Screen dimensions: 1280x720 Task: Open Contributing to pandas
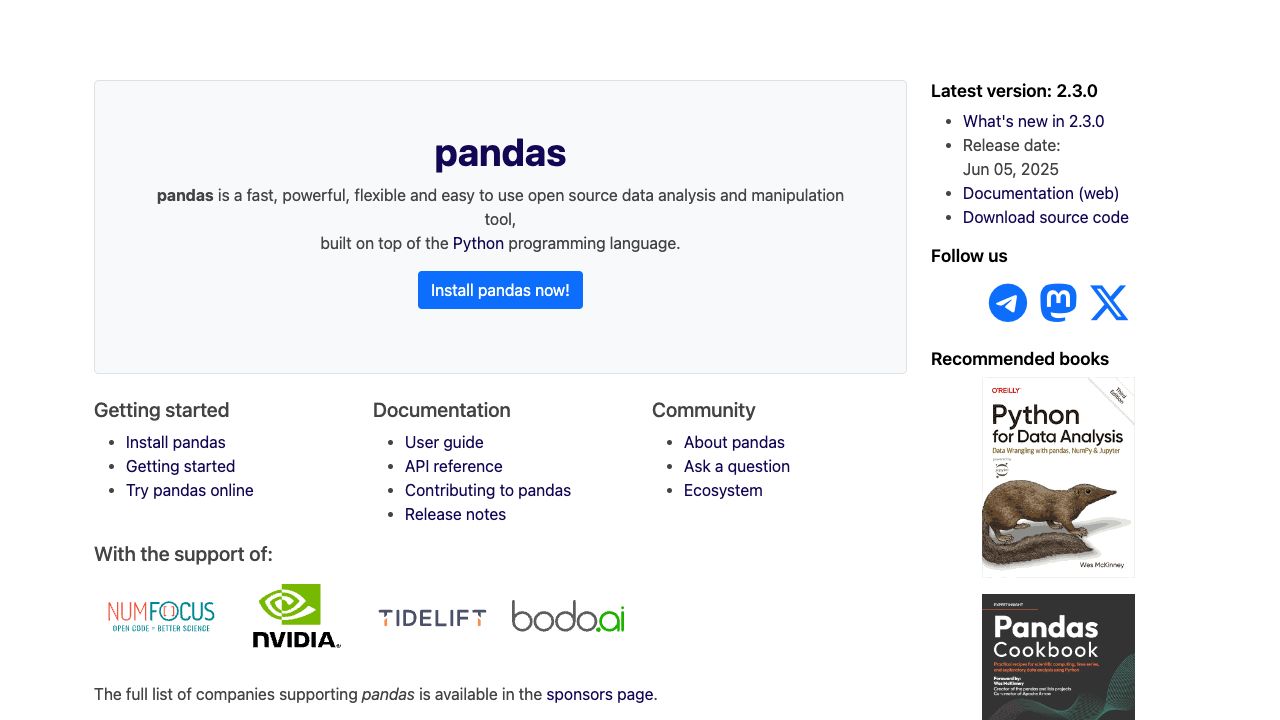pos(488,490)
